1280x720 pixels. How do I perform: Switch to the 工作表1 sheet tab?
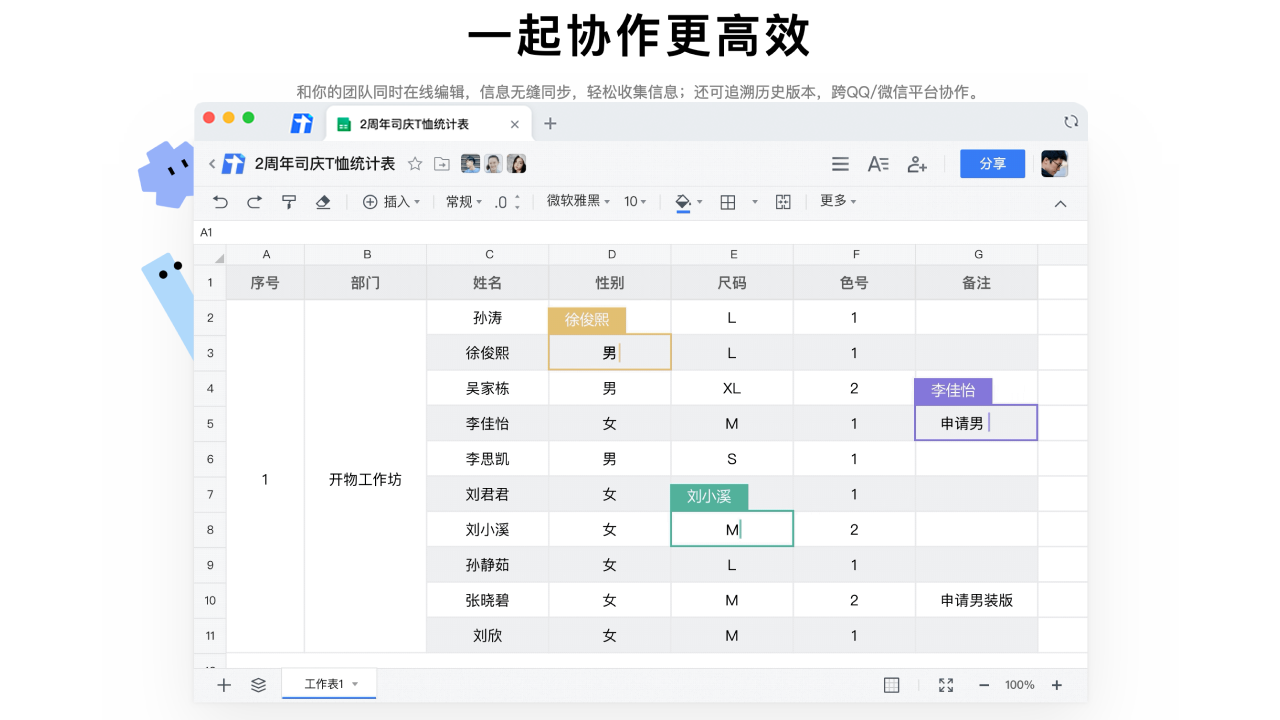pos(325,684)
